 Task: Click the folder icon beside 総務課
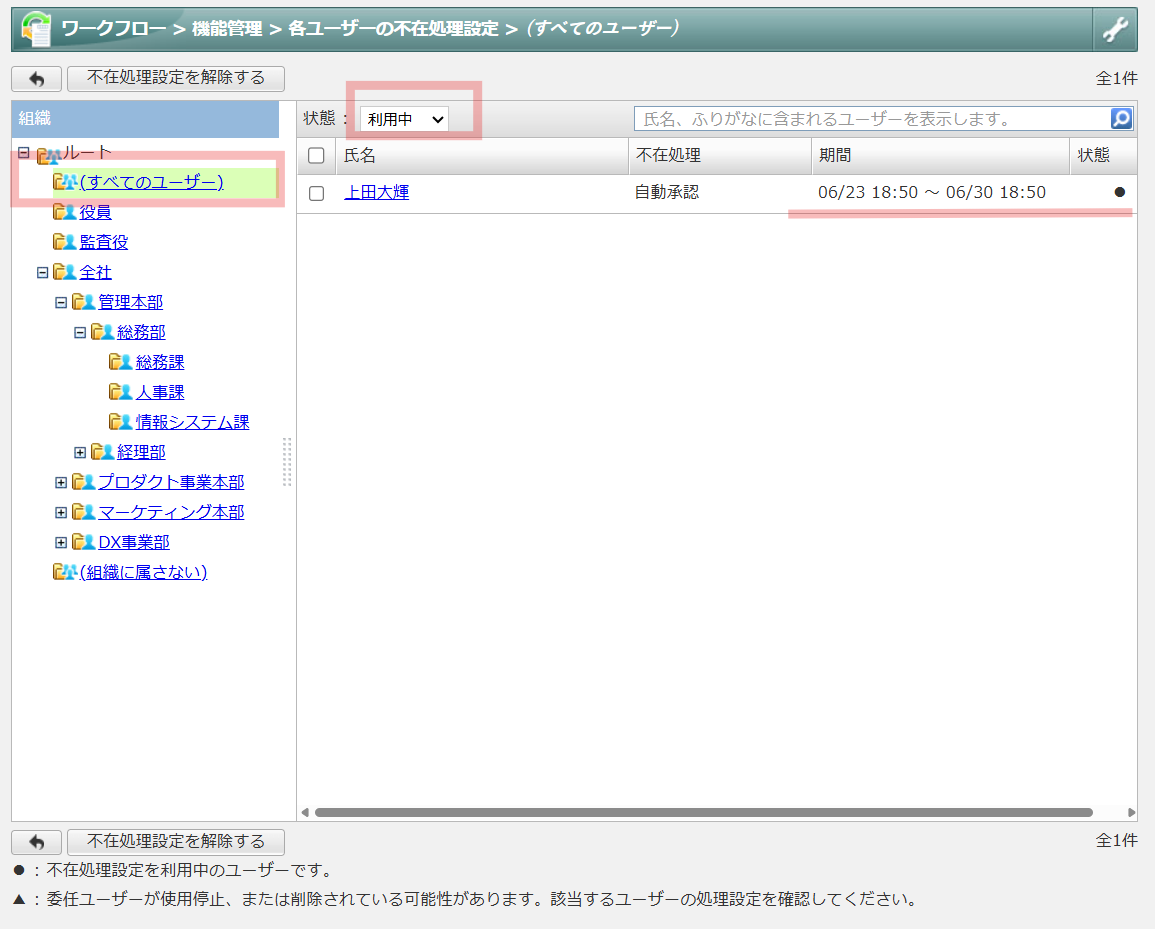[121, 362]
